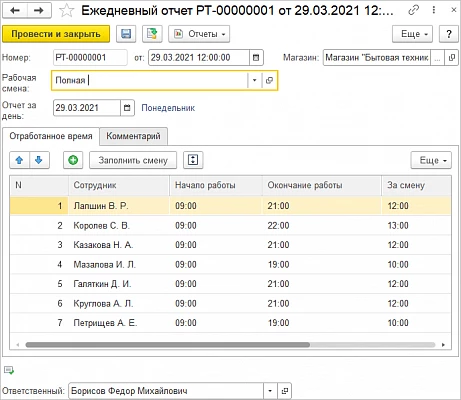Image resolution: width=461 pixels, height=400 pixels.
Task: Open Рабочая смена record icon
Action: point(269,80)
